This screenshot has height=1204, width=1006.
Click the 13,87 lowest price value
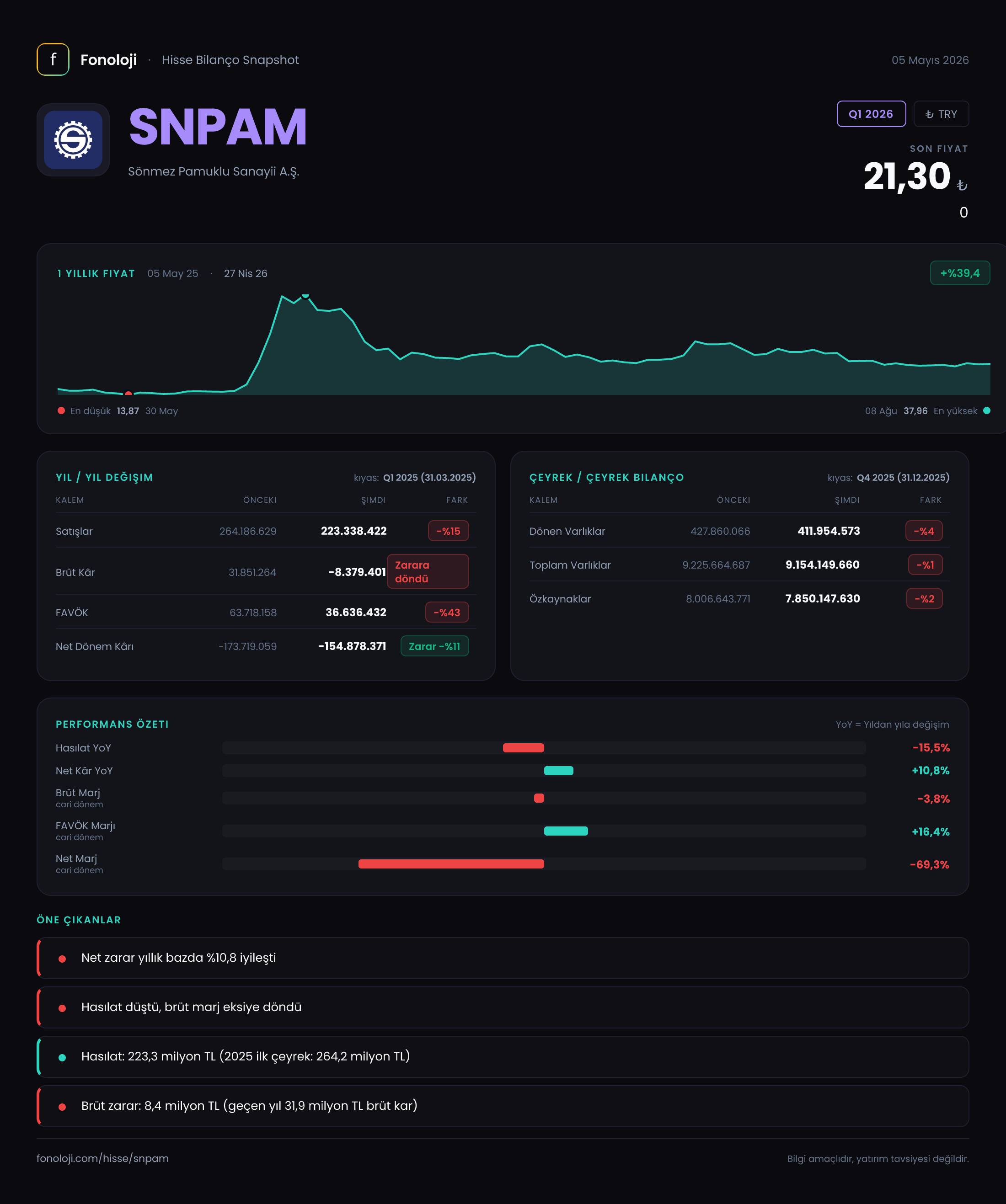coord(128,411)
